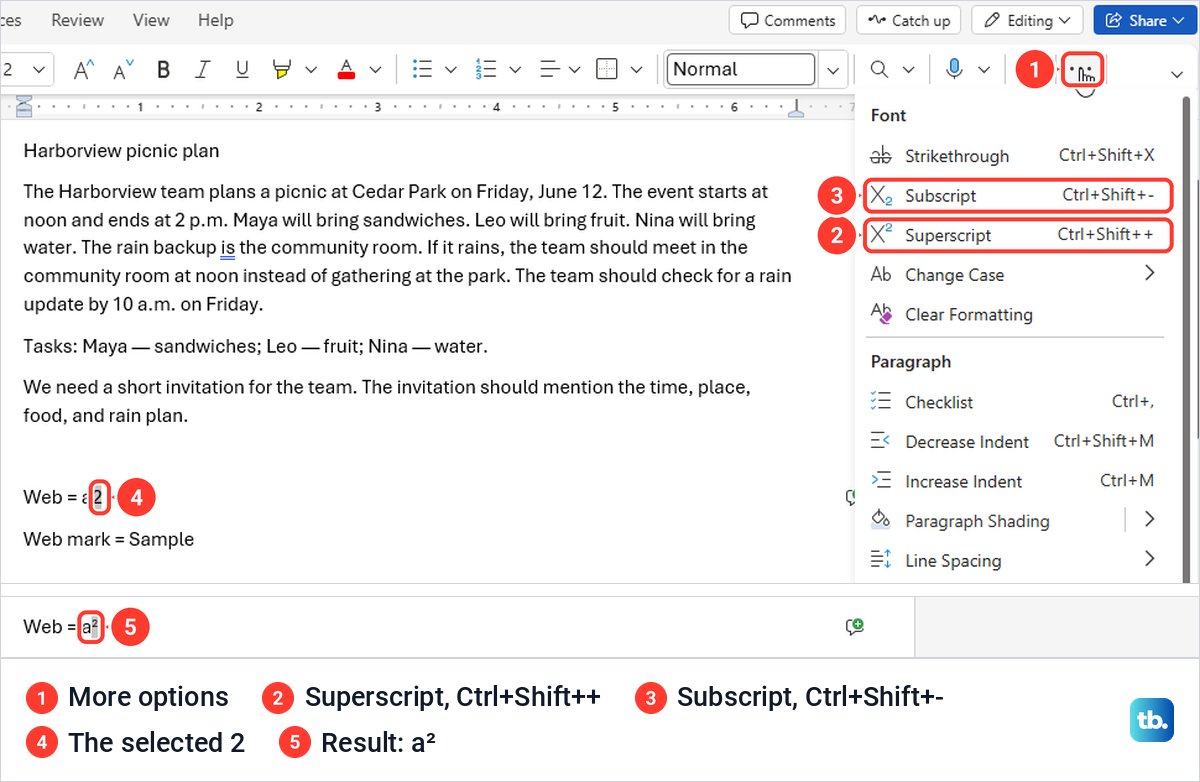Open the Change Case submenu

pyautogui.click(x=1012, y=275)
